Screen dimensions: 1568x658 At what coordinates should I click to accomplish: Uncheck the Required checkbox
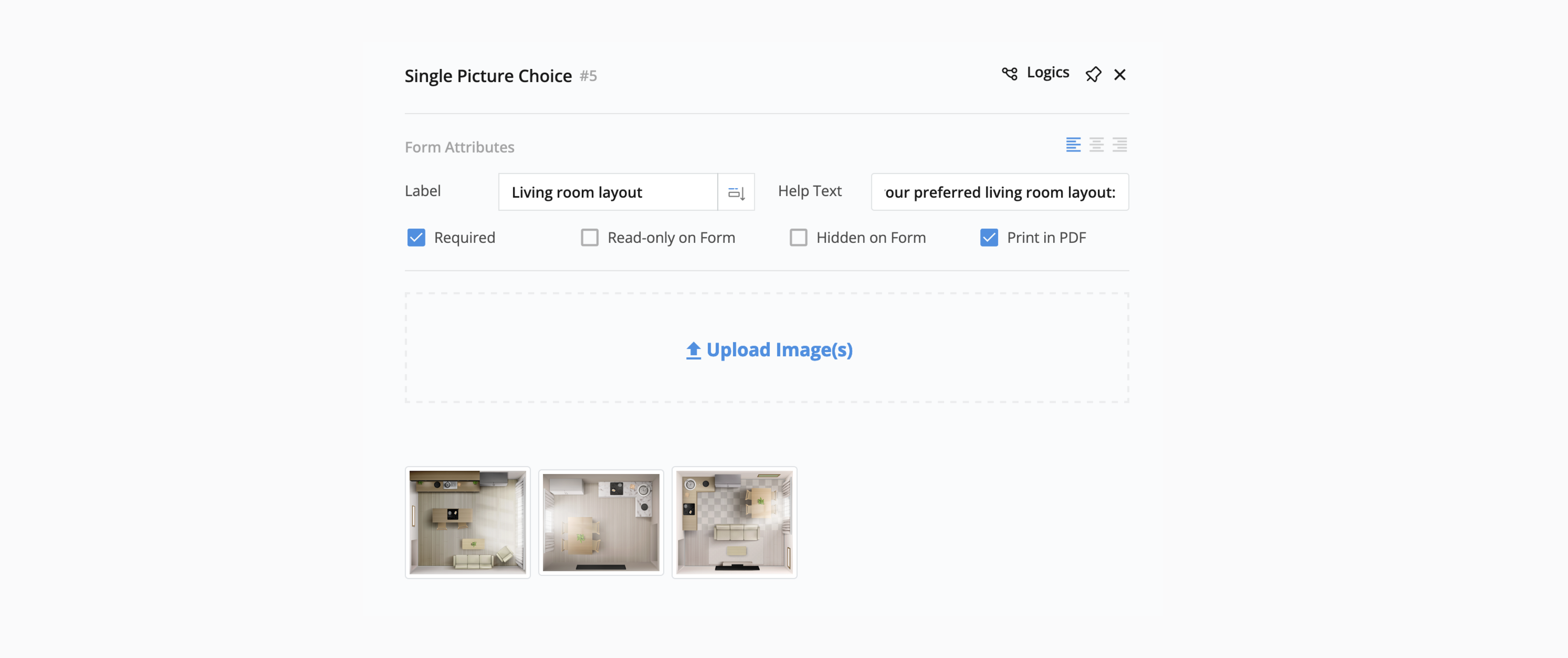(x=416, y=238)
